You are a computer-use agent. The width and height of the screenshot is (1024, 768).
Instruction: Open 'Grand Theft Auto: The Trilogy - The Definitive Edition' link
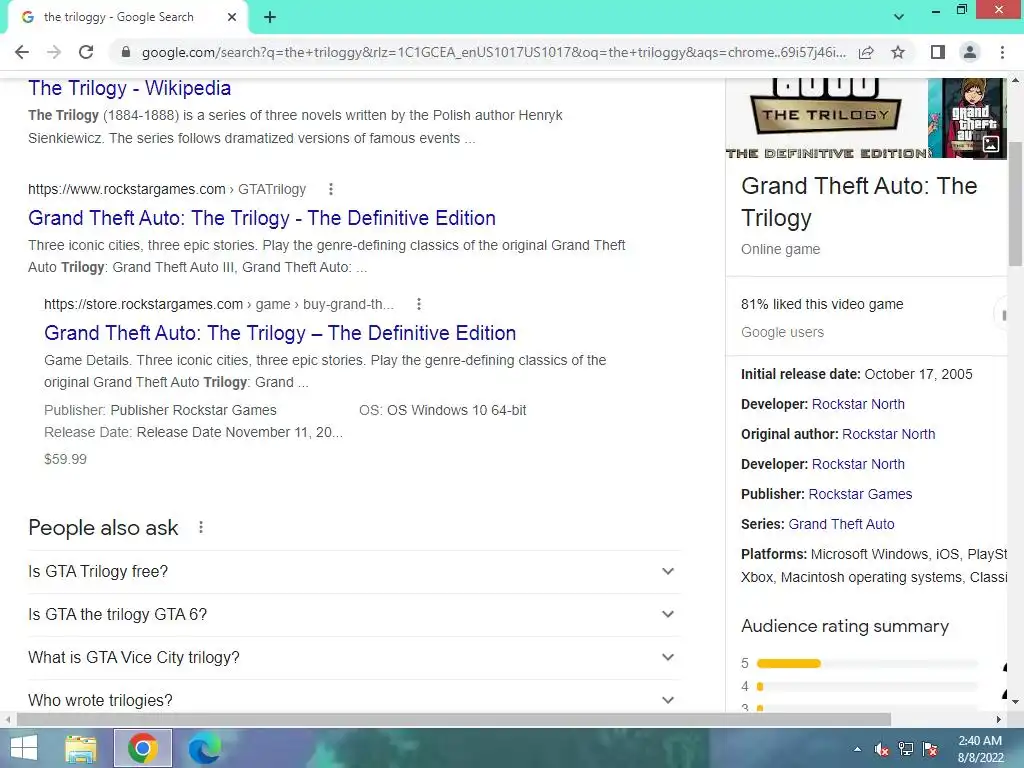[262, 218]
